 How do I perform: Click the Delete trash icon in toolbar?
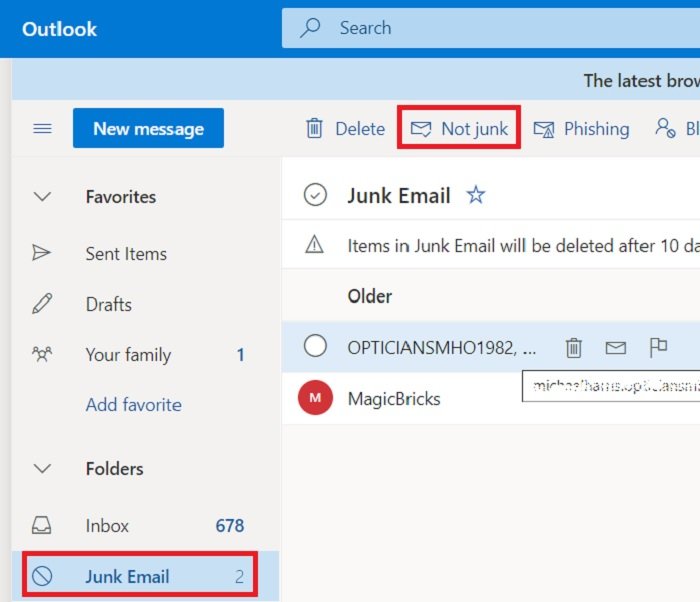[x=314, y=128]
